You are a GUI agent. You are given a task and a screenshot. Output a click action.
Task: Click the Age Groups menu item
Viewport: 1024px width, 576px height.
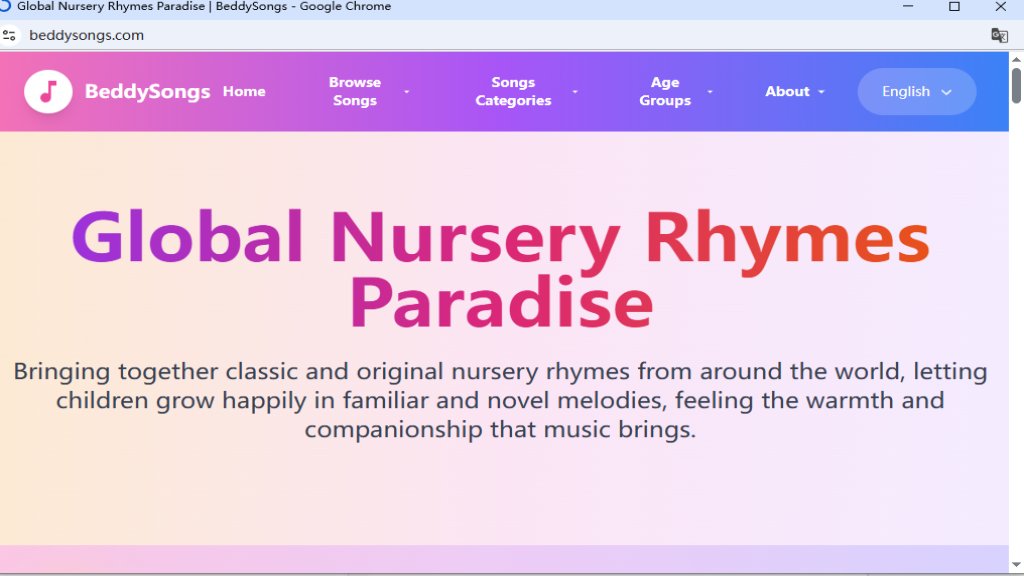click(x=665, y=91)
